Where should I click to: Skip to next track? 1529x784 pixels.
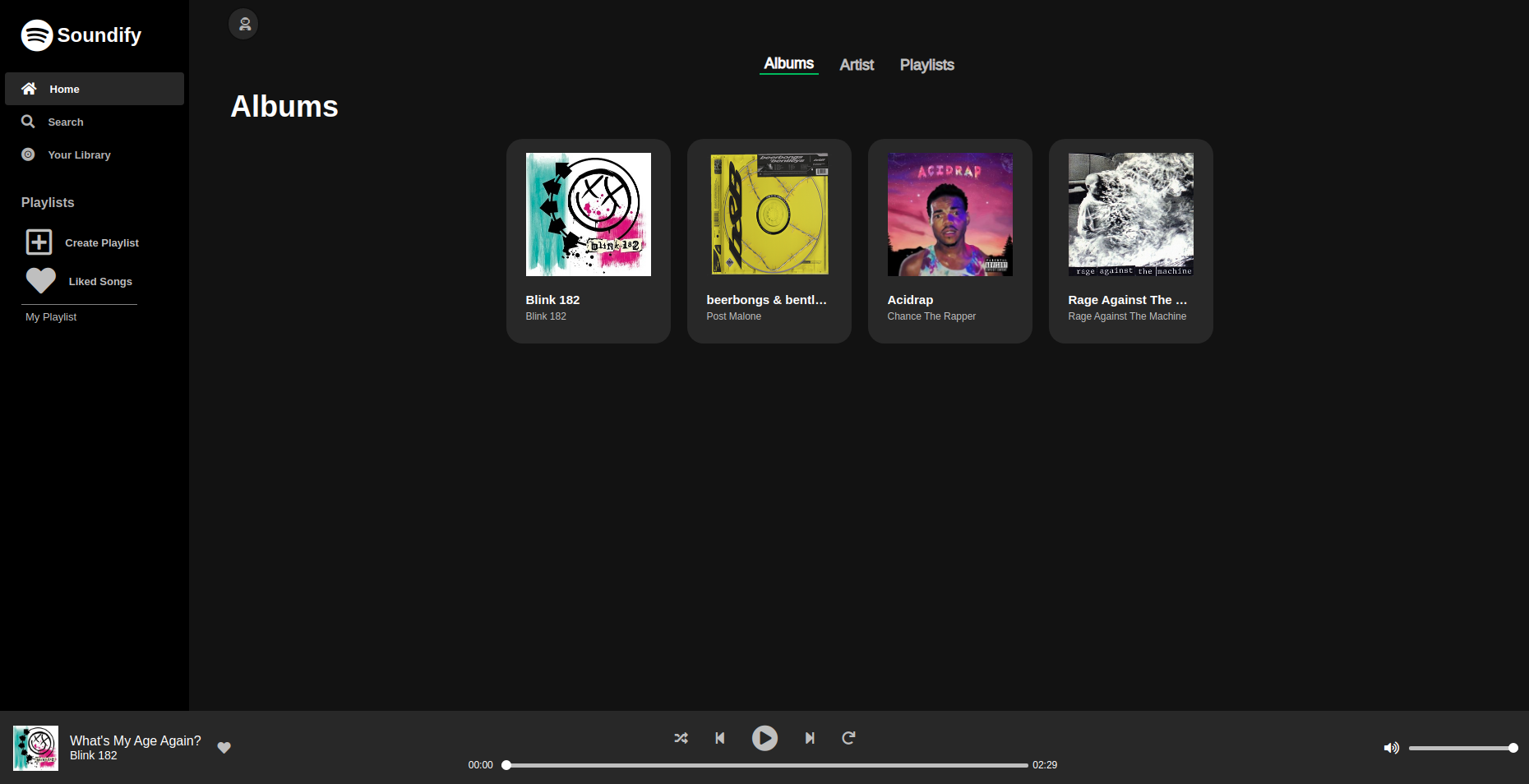click(x=810, y=738)
